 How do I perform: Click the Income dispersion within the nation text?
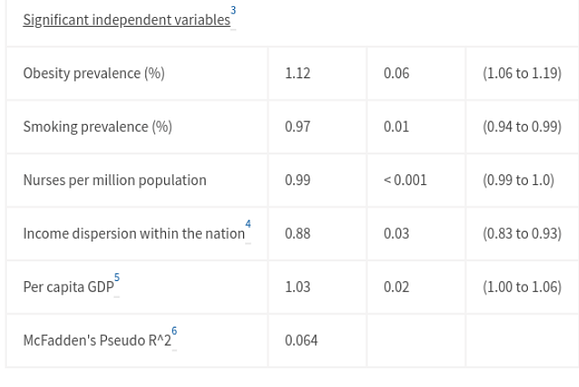tap(134, 234)
